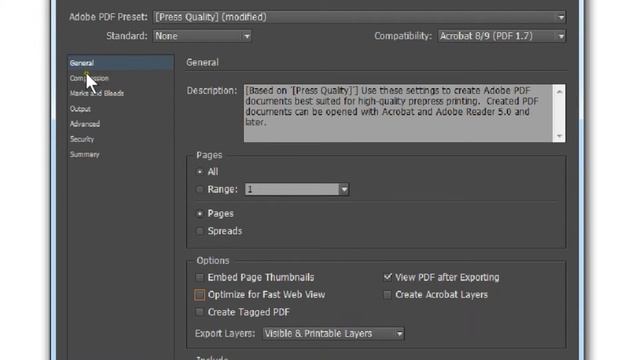
Task: Click the page Range input field
Action: click(x=292, y=189)
